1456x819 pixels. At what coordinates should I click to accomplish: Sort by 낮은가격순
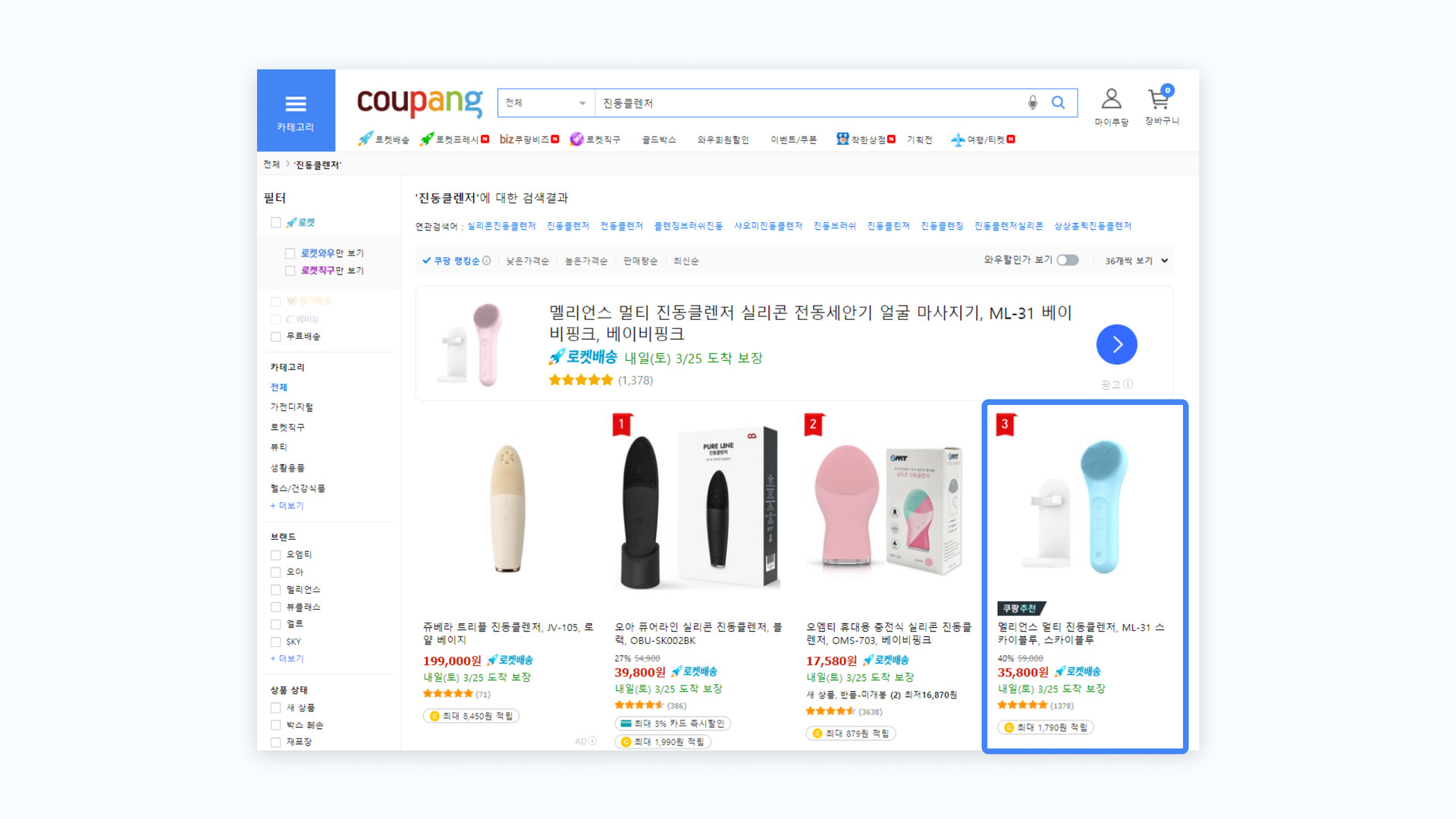click(527, 261)
